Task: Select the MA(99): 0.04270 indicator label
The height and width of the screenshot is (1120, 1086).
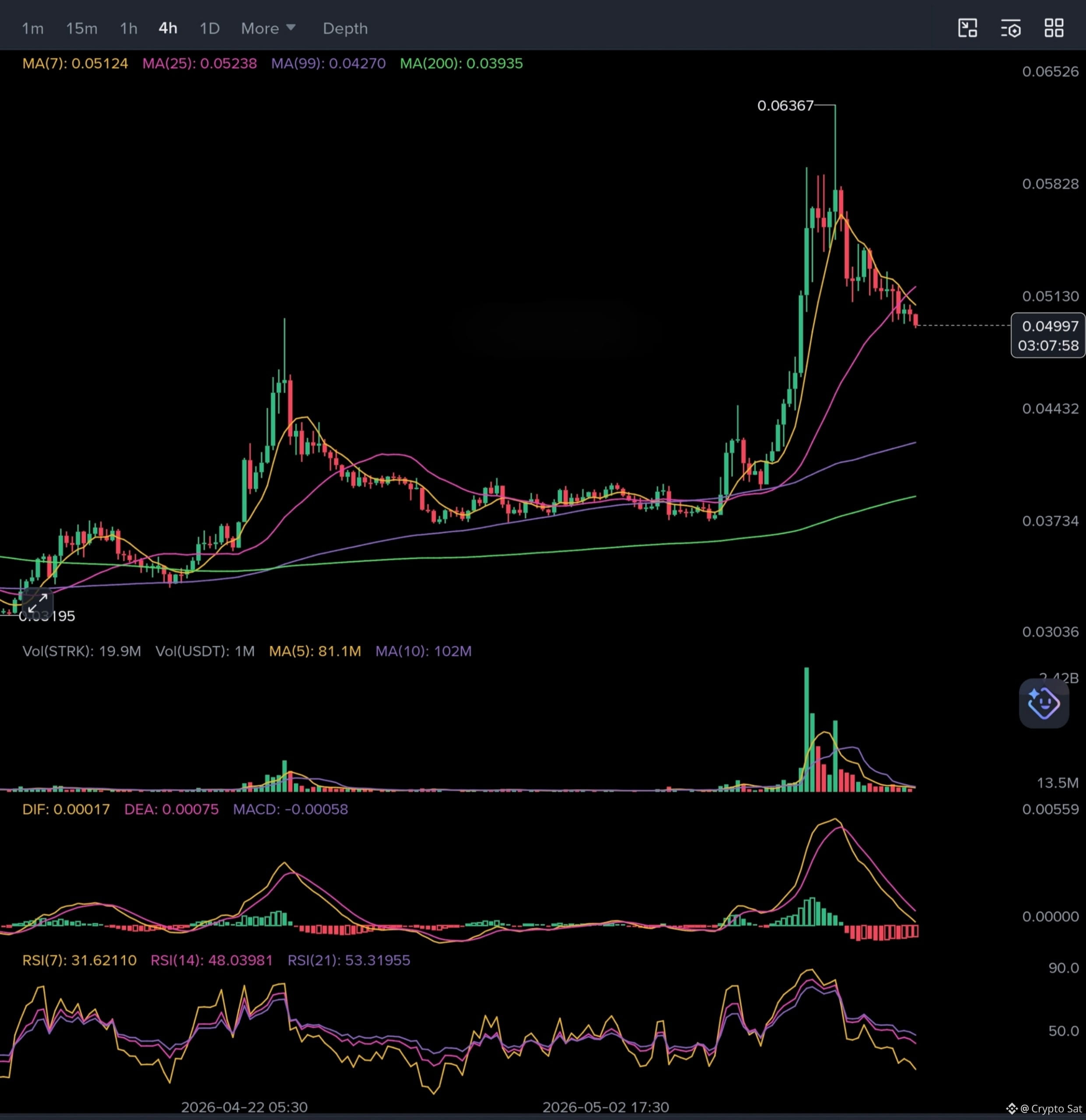Action: pos(328,63)
